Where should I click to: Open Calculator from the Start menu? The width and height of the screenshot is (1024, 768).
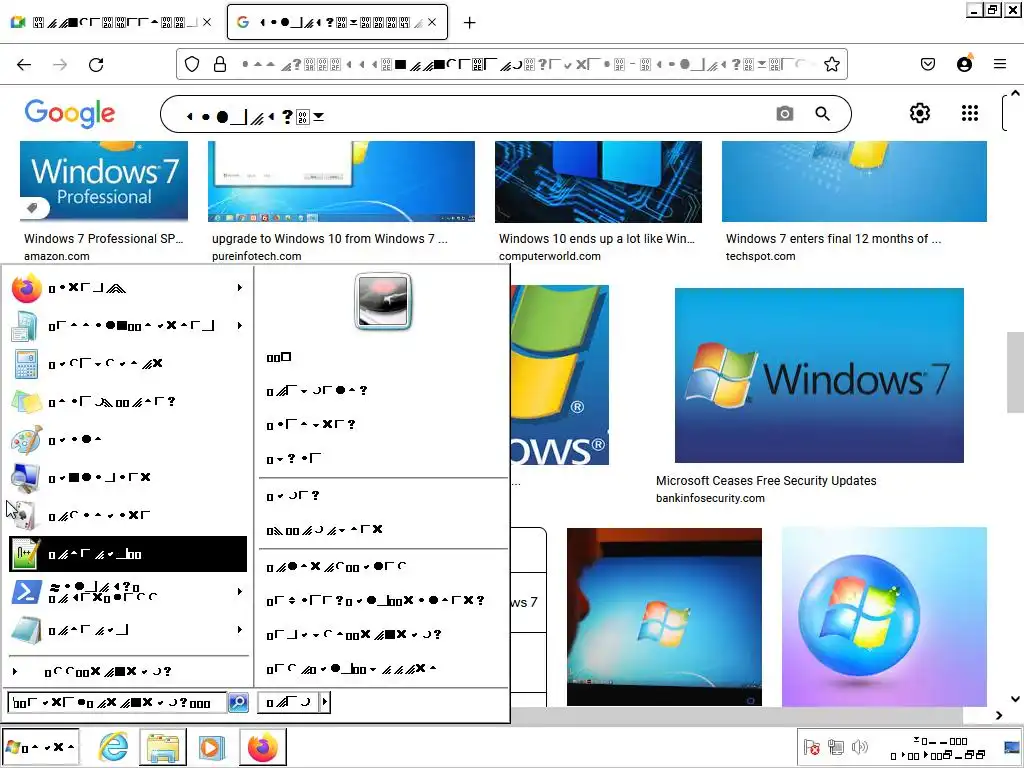[x=128, y=363]
